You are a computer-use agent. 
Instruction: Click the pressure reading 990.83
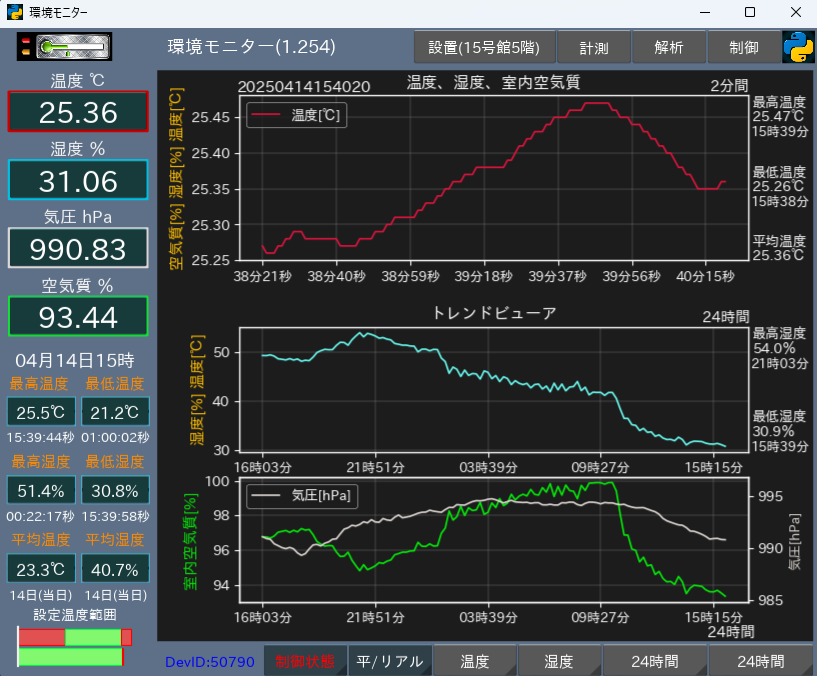point(78,249)
